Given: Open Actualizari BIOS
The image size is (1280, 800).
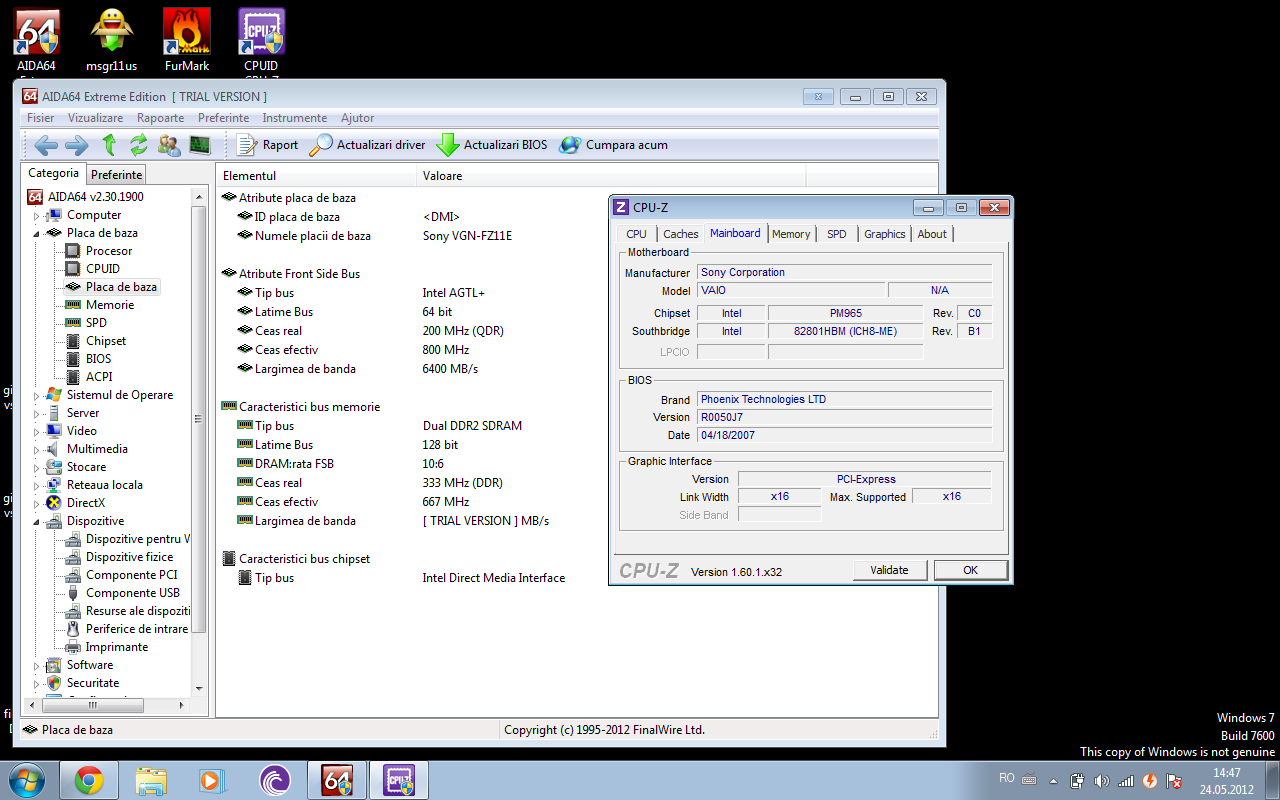Looking at the screenshot, I should click(x=492, y=145).
